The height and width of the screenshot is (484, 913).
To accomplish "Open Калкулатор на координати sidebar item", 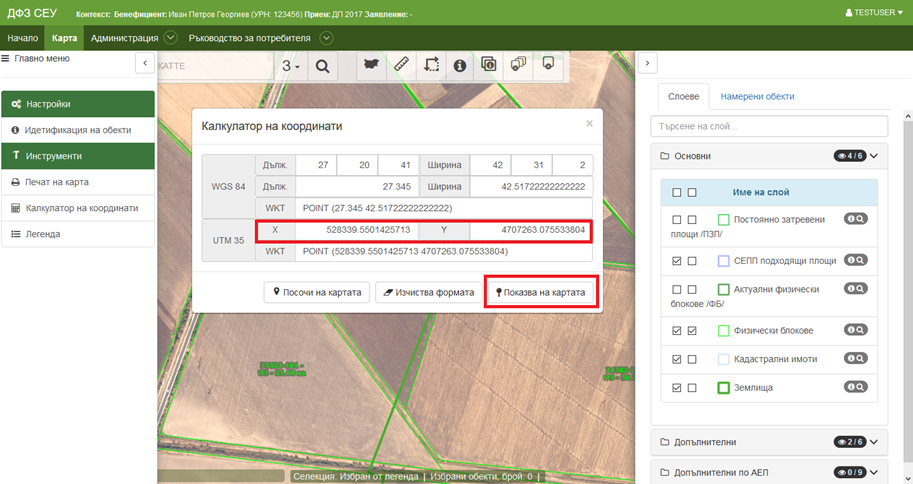I will 78,208.
